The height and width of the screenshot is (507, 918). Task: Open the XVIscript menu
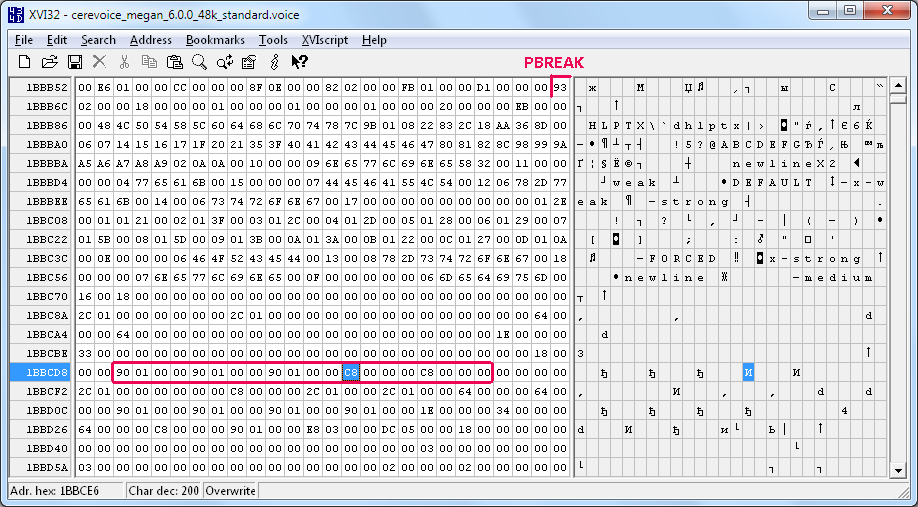[325, 40]
